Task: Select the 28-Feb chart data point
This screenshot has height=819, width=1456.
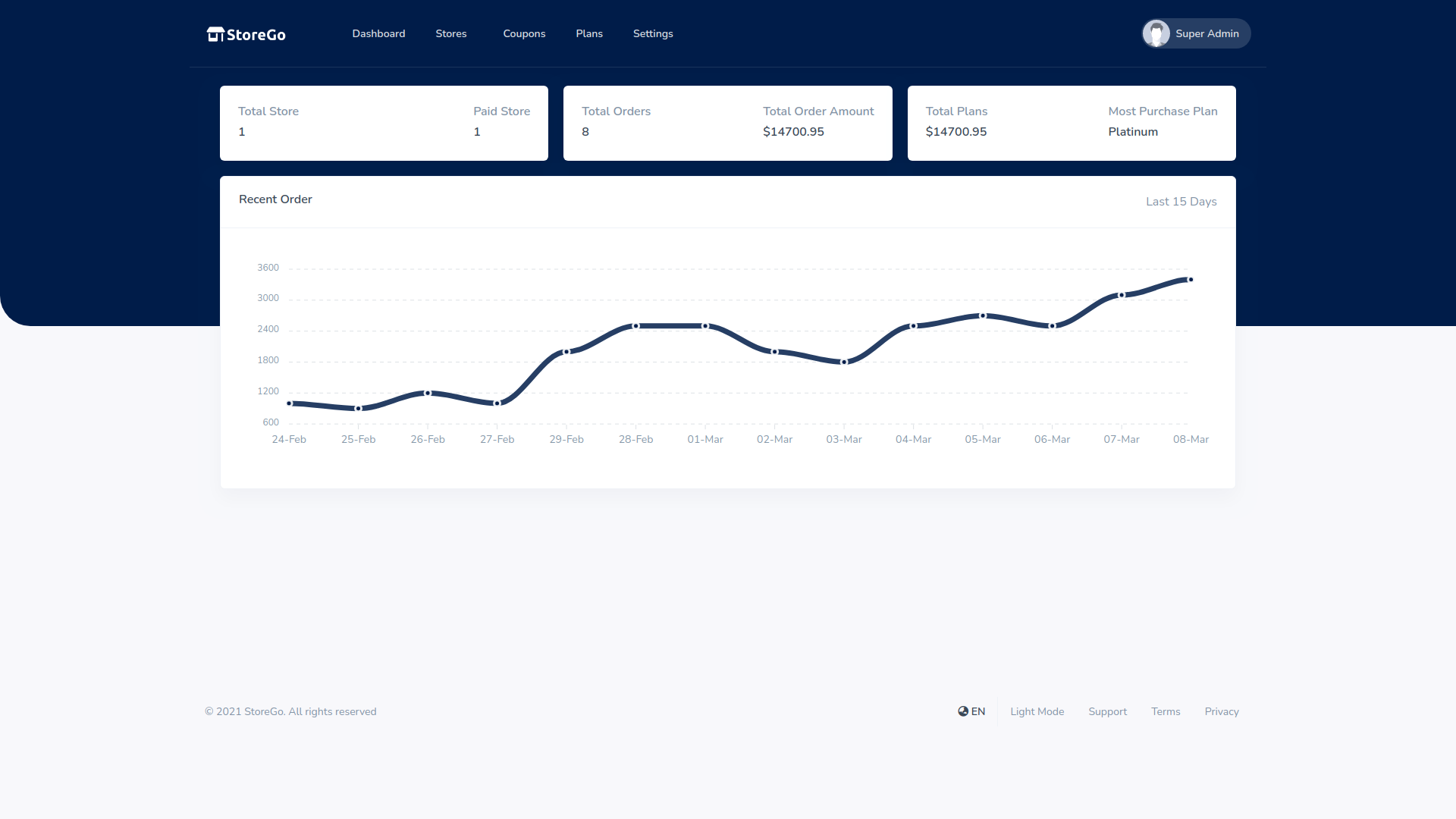Action: (636, 326)
